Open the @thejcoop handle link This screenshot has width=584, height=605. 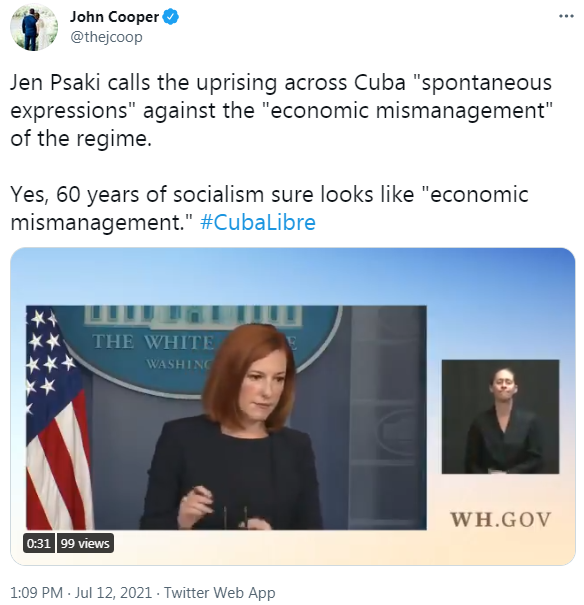[x=106, y=37]
